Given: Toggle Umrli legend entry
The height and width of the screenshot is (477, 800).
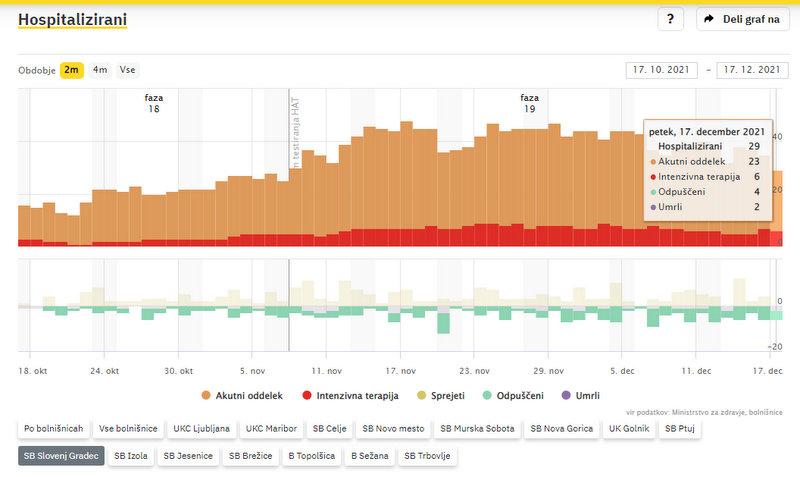Looking at the screenshot, I should (x=580, y=396).
